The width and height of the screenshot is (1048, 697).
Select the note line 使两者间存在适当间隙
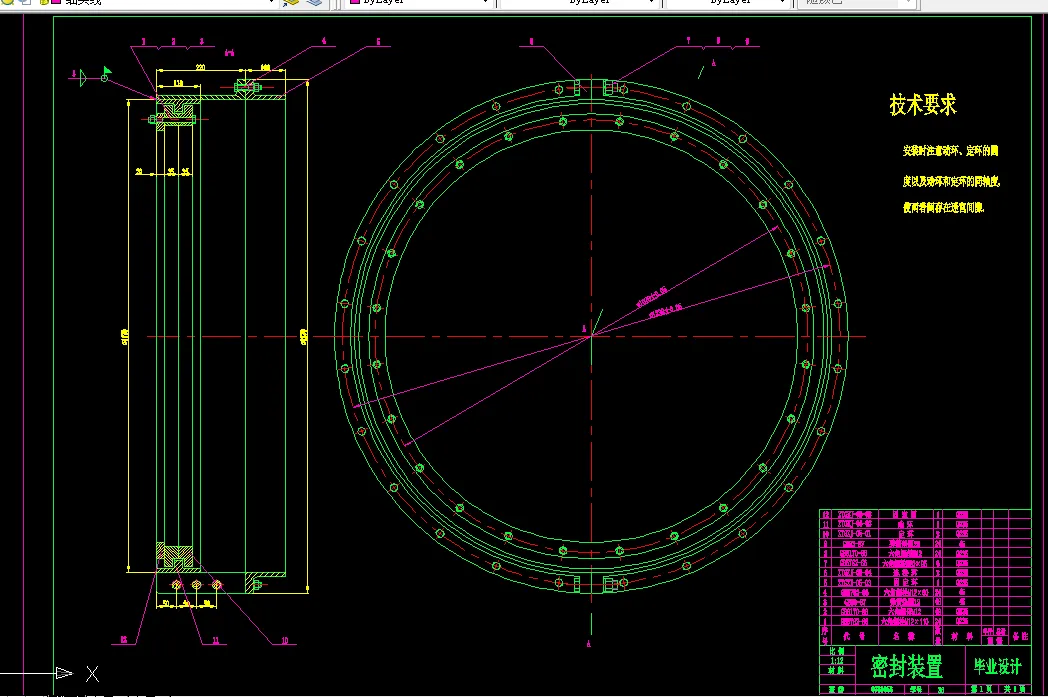tap(943, 208)
